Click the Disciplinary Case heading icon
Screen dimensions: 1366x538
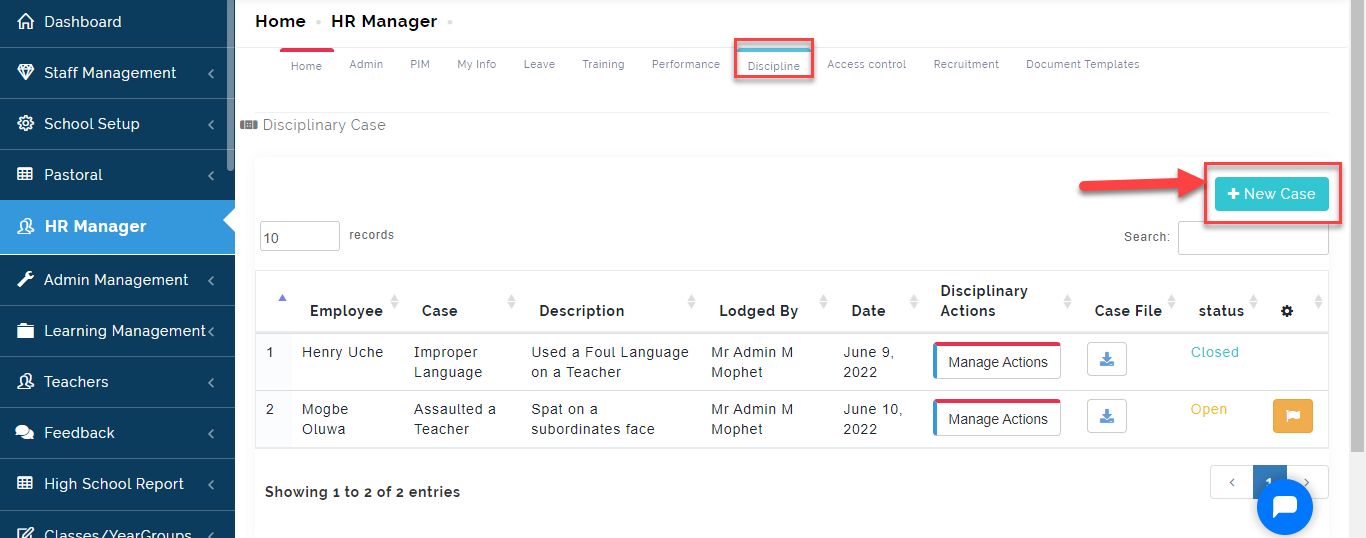[248, 125]
